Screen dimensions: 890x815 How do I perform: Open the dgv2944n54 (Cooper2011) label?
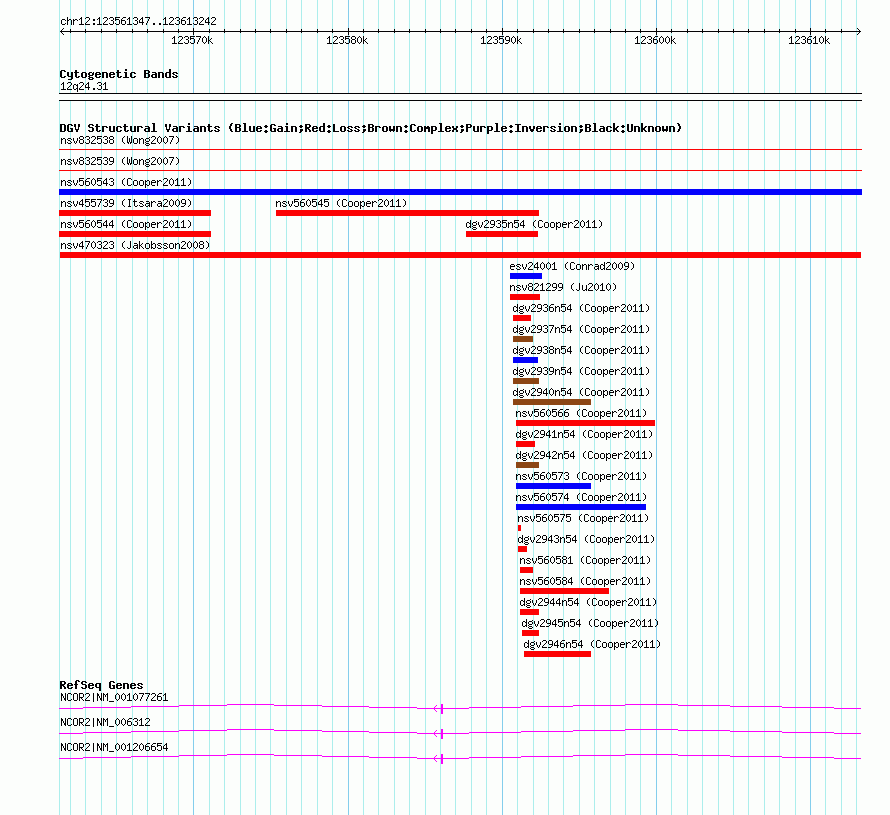tap(588, 602)
